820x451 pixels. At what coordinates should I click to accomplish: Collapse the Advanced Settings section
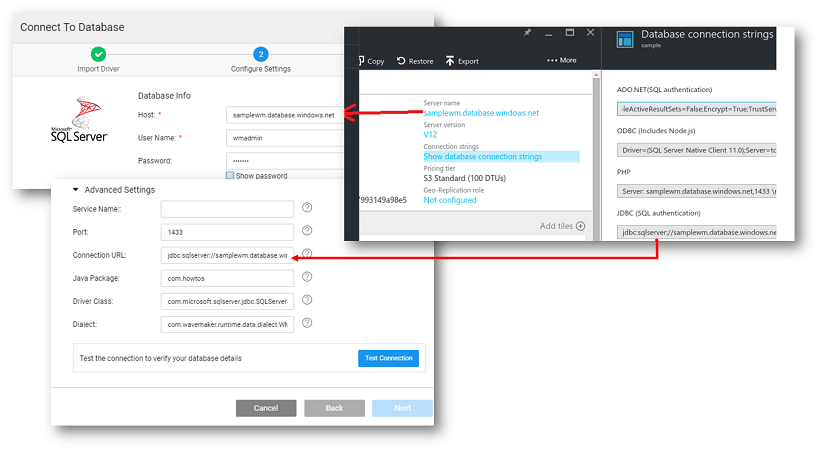75,190
